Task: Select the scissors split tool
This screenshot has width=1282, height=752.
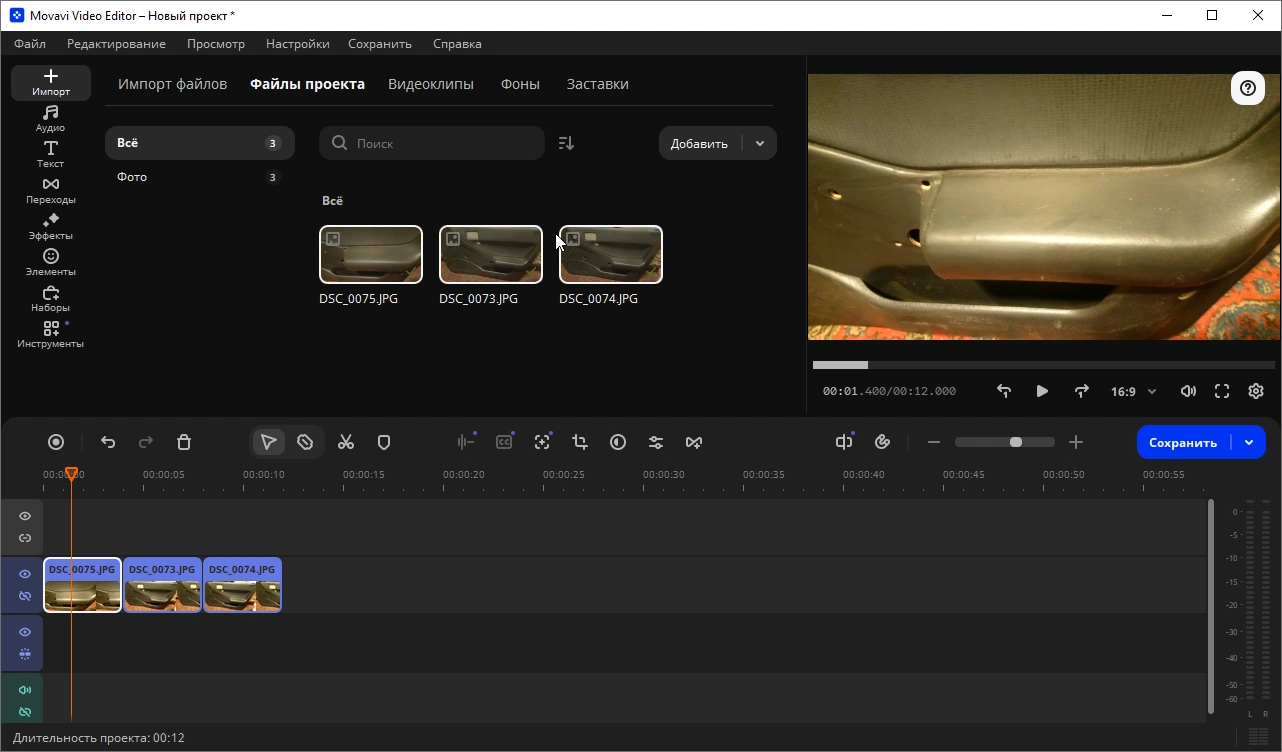Action: pos(346,442)
